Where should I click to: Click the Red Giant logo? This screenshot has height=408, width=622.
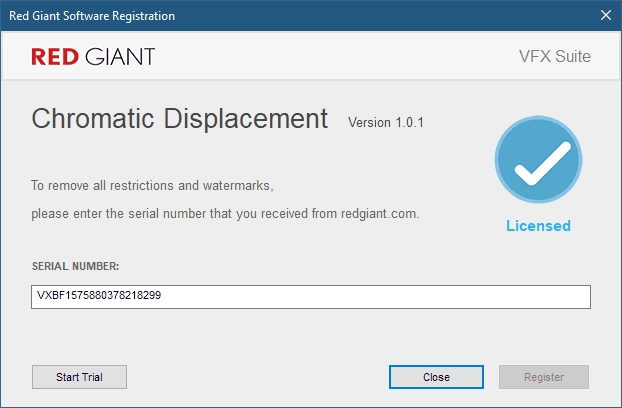[93, 56]
